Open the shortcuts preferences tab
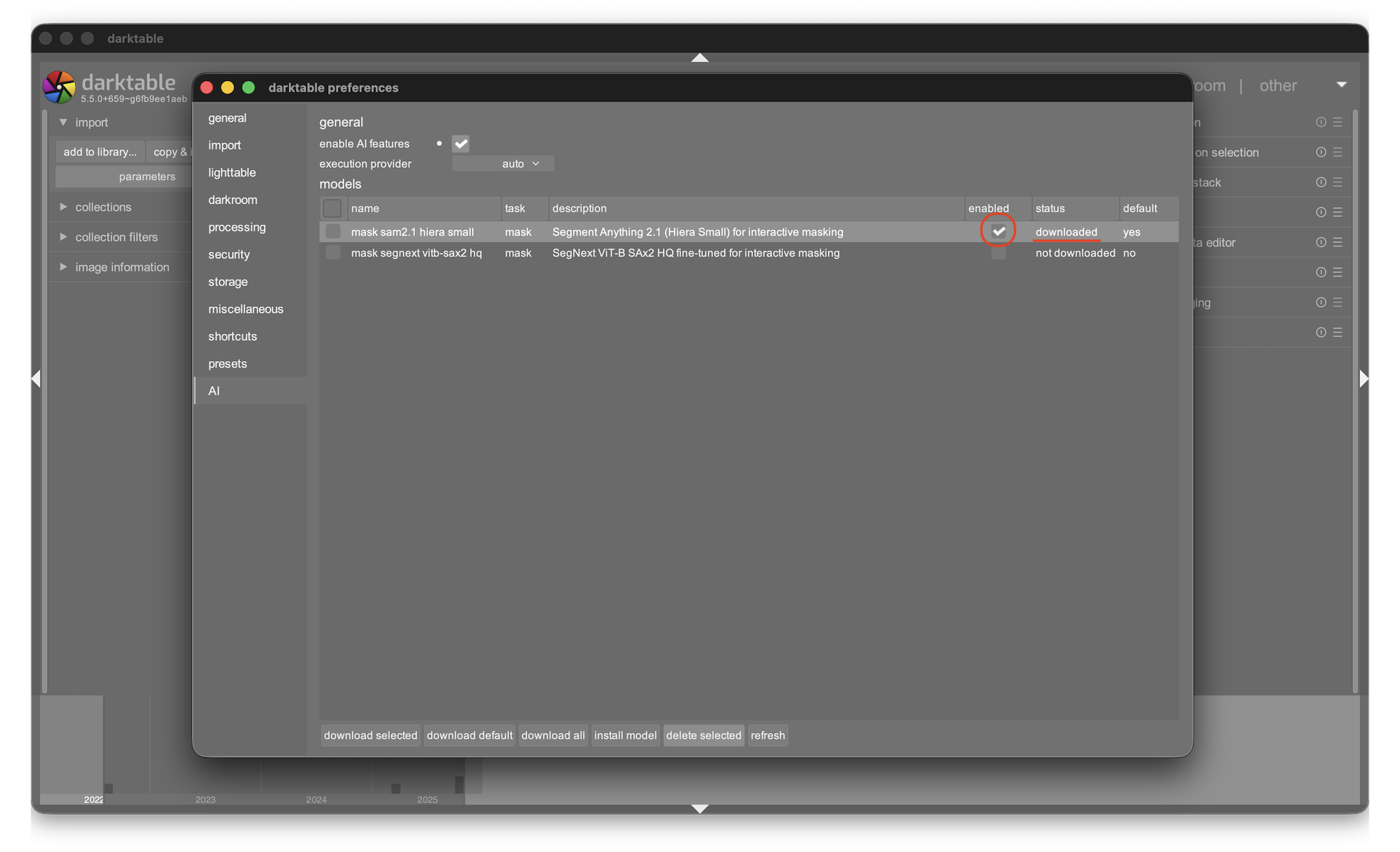The width and height of the screenshot is (1400, 852). click(233, 336)
